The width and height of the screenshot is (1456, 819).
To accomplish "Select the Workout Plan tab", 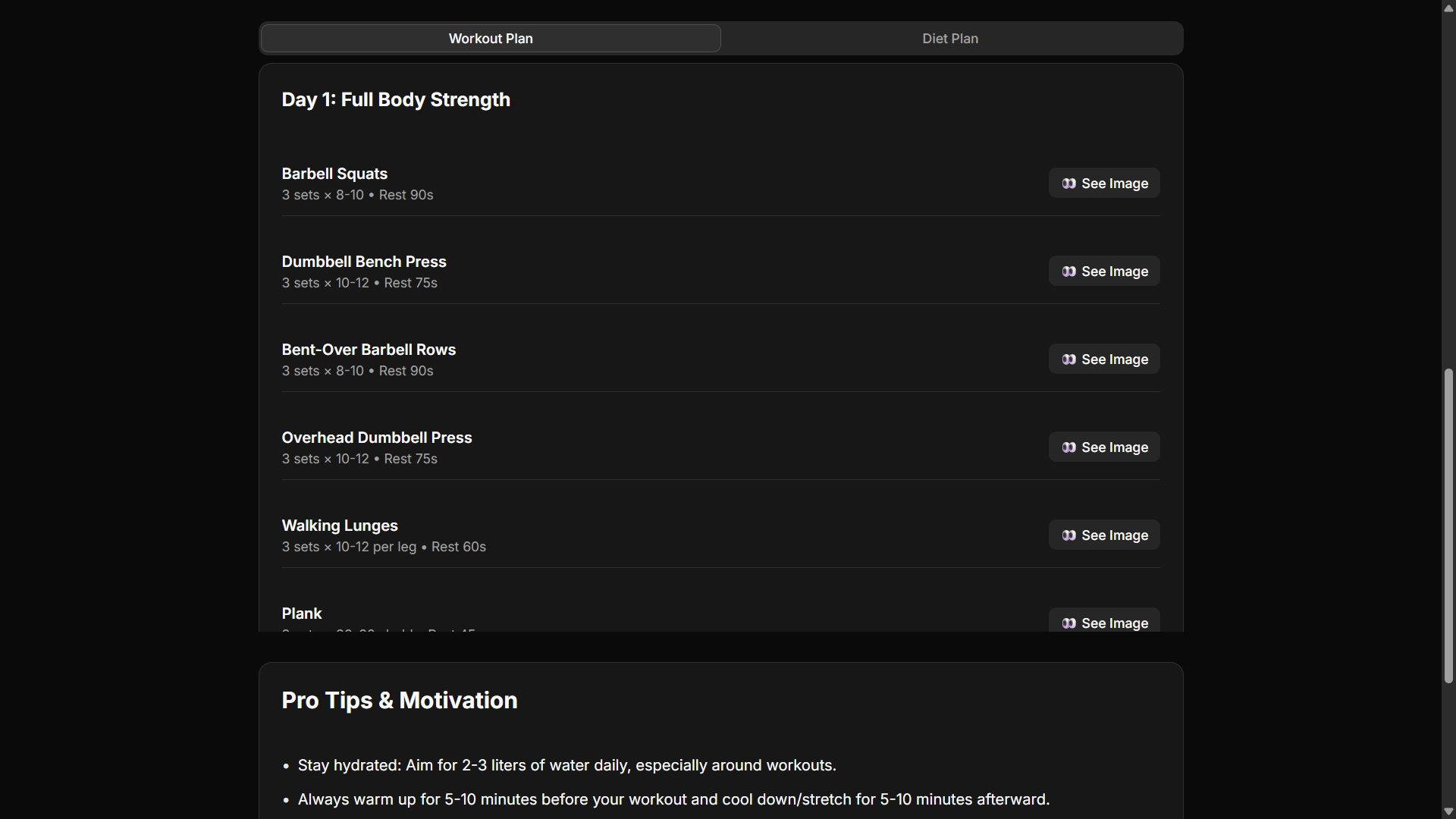I will pyautogui.click(x=491, y=39).
